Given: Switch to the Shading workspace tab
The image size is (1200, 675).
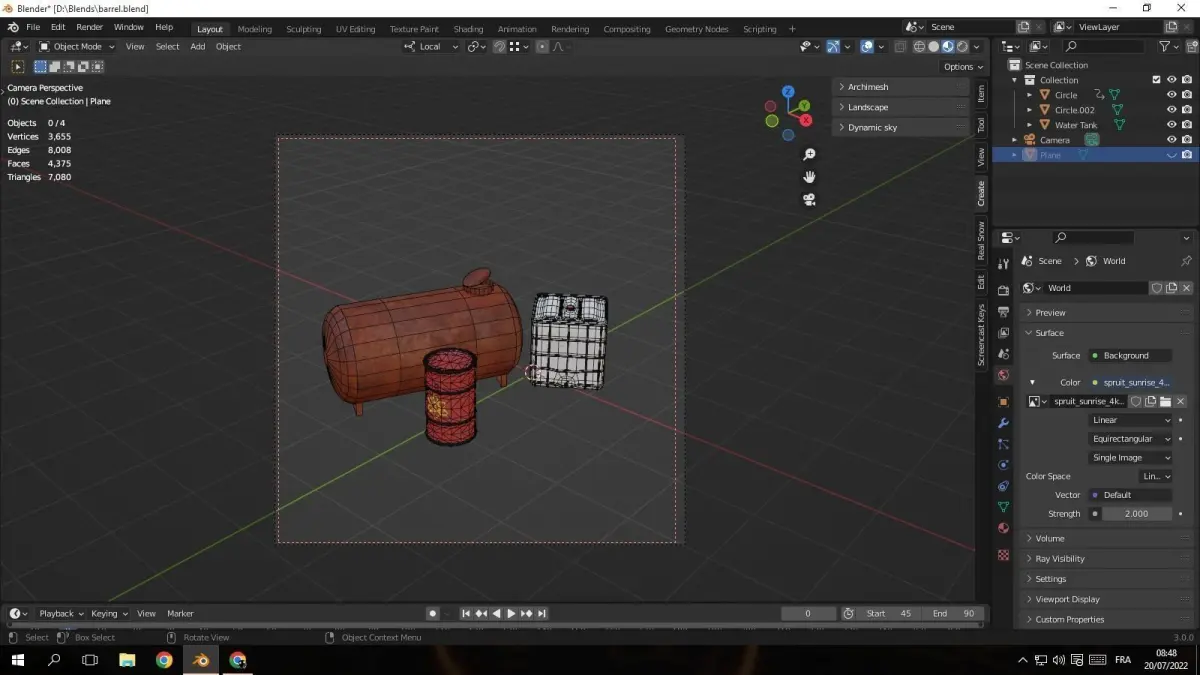Looking at the screenshot, I should coord(468,29).
